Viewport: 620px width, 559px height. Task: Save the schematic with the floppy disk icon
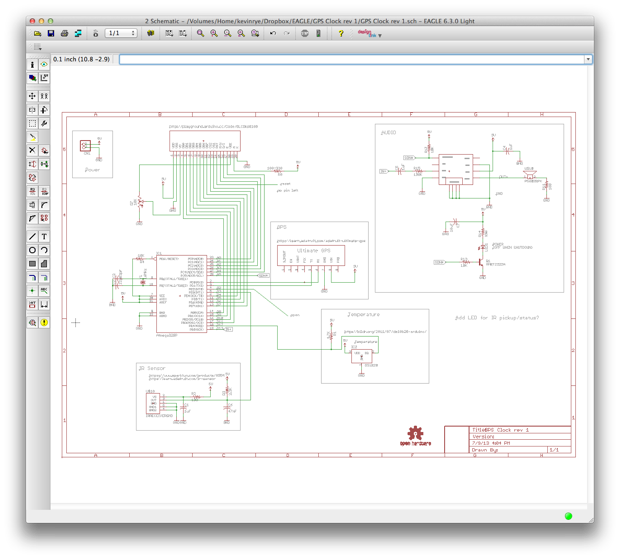click(x=51, y=34)
